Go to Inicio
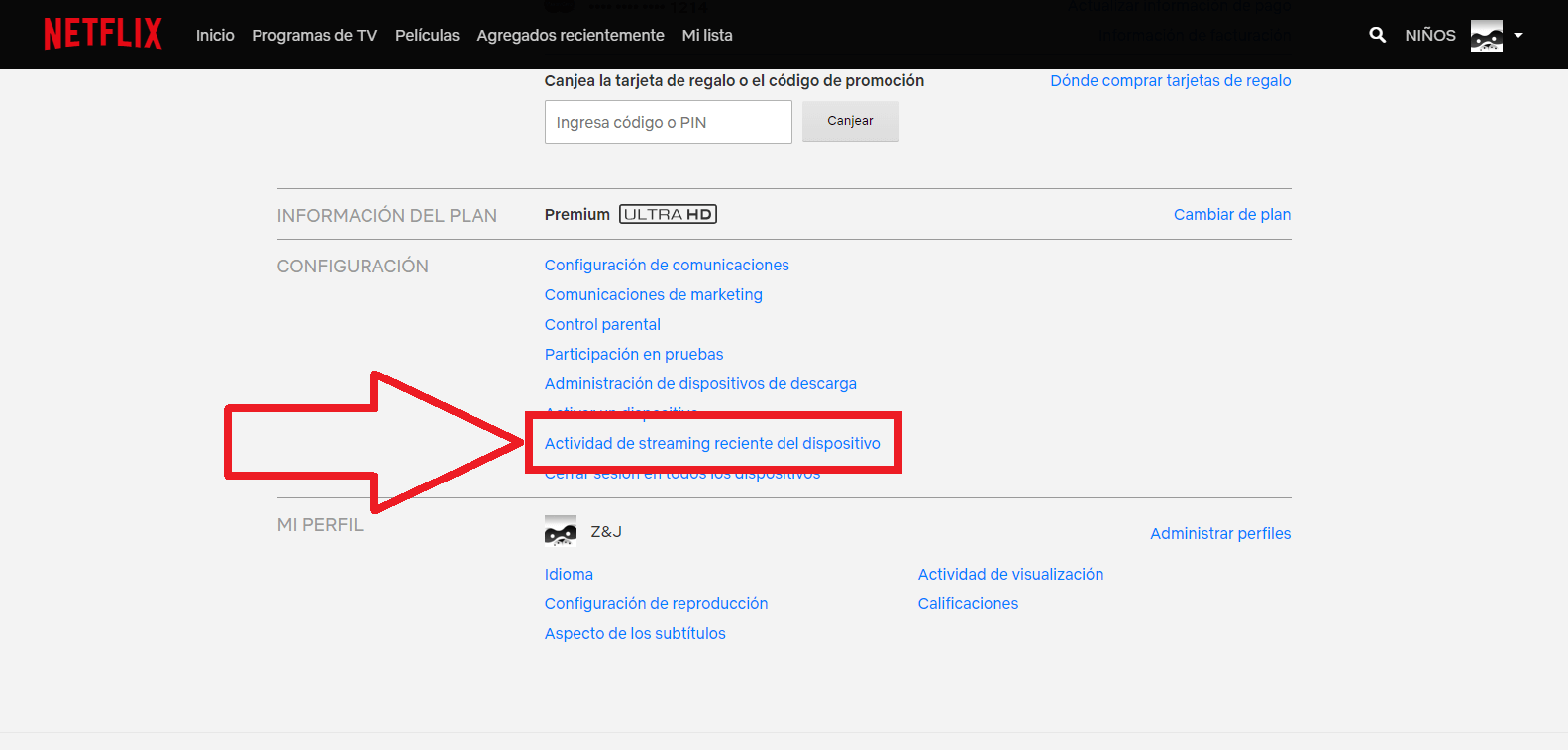 [215, 35]
